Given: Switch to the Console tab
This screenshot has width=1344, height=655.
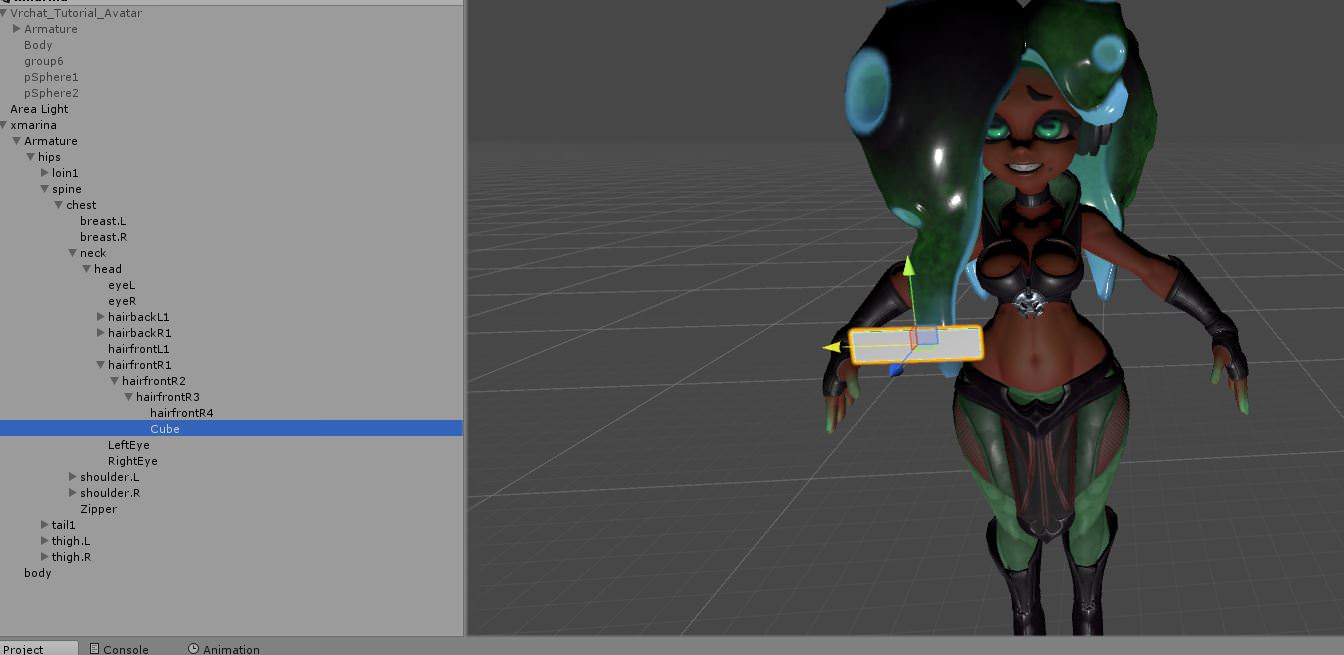Looking at the screenshot, I should 119,649.
